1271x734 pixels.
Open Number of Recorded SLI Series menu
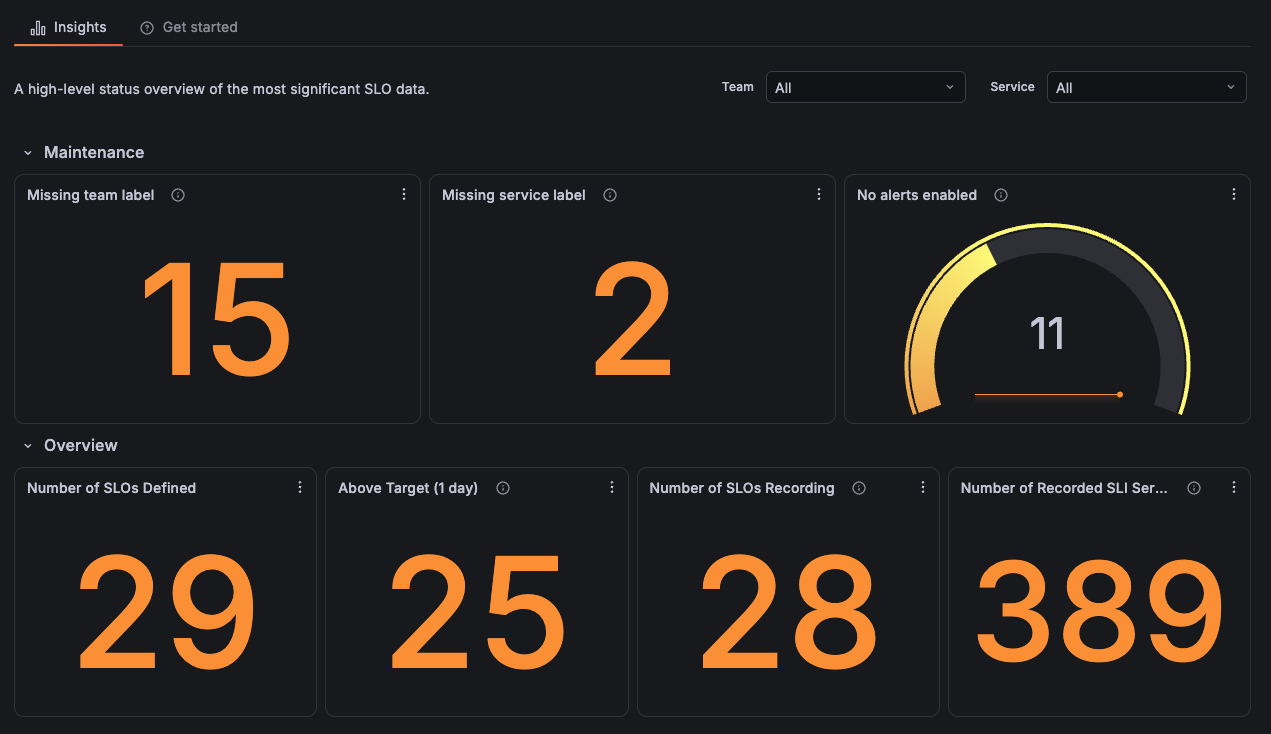[1234, 488]
